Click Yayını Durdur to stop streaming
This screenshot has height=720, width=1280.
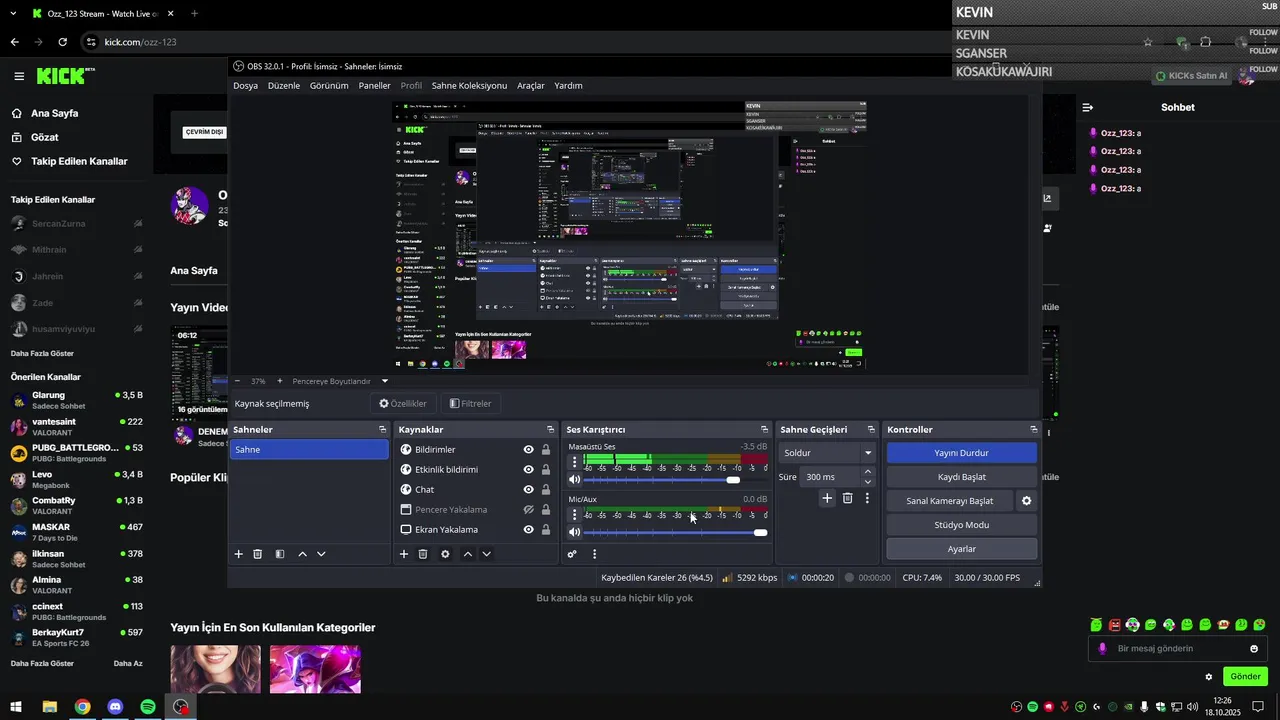click(x=961, y=453)
